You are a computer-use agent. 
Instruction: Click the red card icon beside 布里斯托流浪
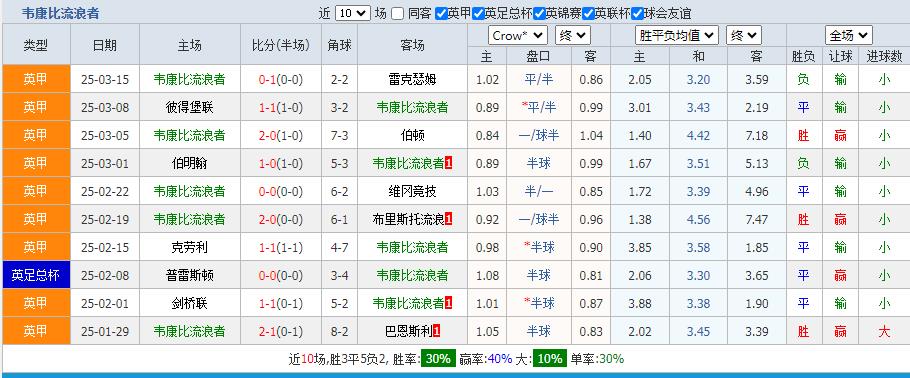[448, 219]
